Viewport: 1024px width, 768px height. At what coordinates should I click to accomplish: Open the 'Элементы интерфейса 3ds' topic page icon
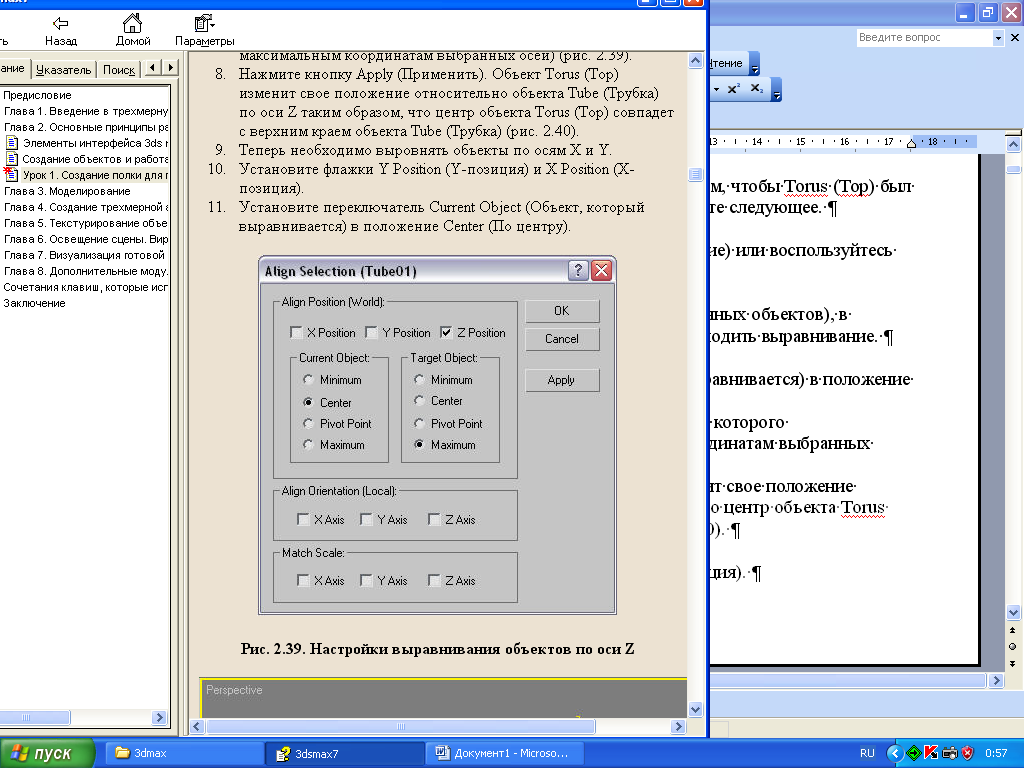pos(12,143)
